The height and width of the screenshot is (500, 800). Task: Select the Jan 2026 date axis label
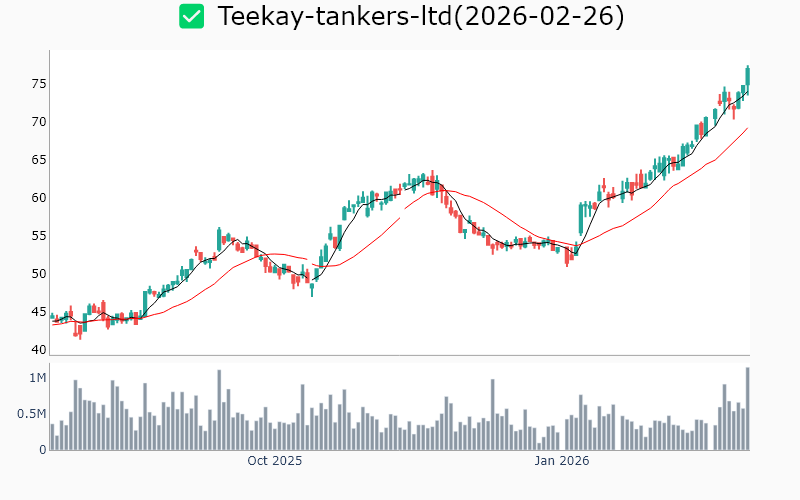561,461
